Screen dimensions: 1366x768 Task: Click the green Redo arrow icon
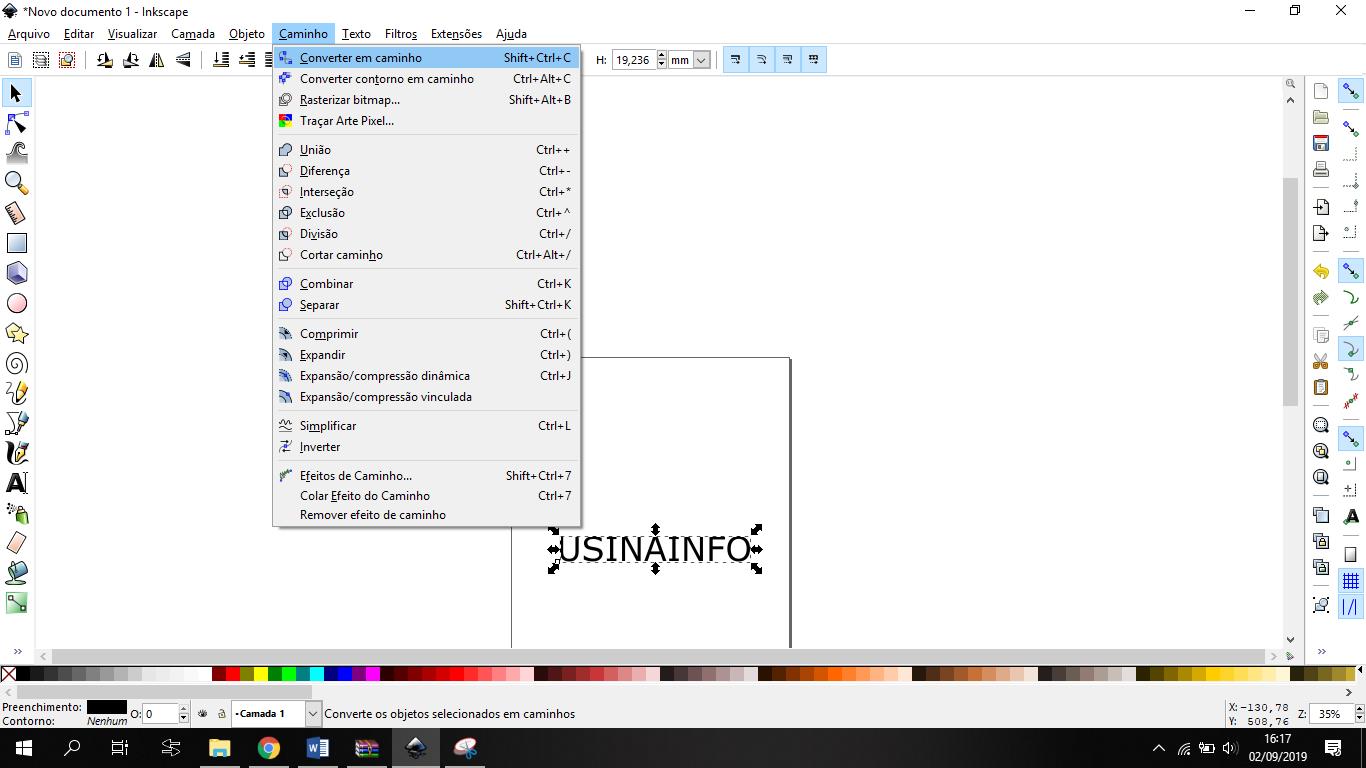pyautogui.click(x=1321, y=298)
